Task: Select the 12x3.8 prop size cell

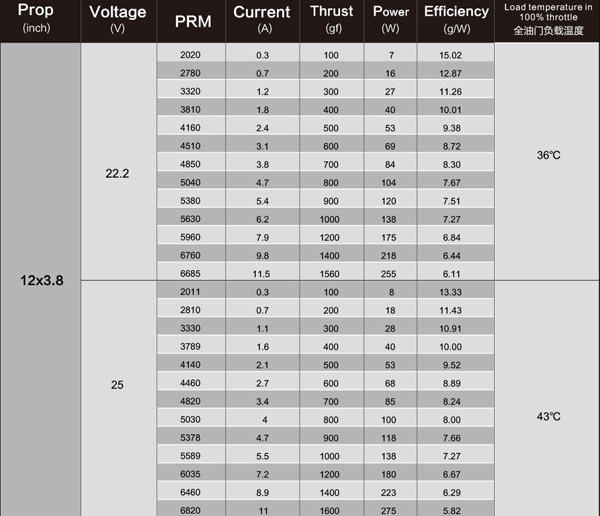Action: 41,281
